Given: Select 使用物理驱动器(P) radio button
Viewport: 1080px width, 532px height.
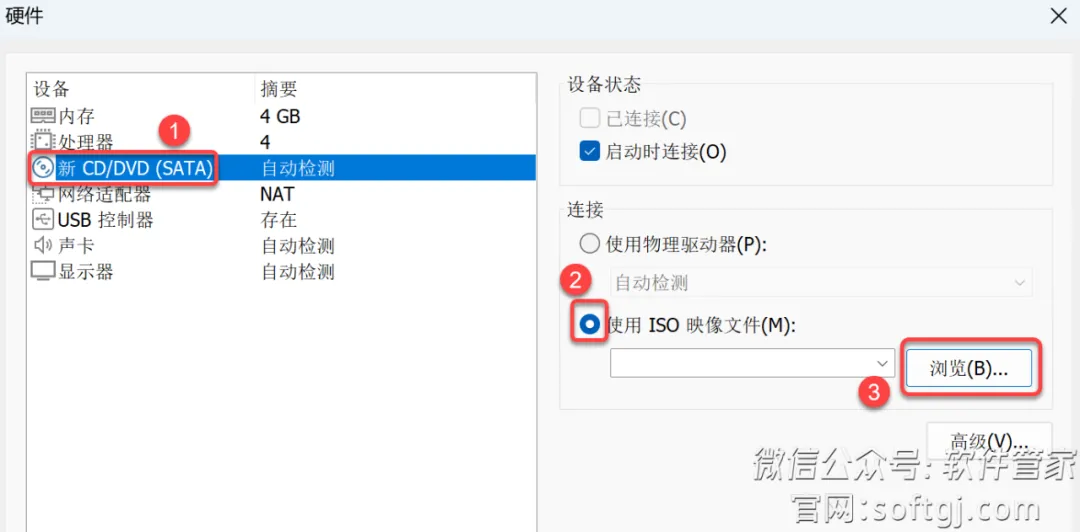Looking at the screenshot, I should click(x=590, y=244).
